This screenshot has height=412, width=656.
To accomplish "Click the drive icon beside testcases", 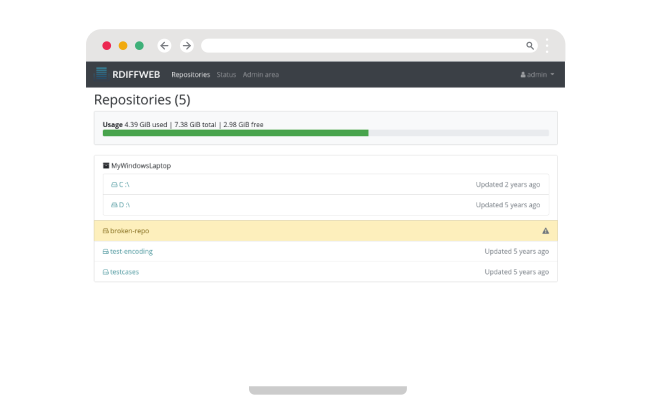I will pos(106,272).
